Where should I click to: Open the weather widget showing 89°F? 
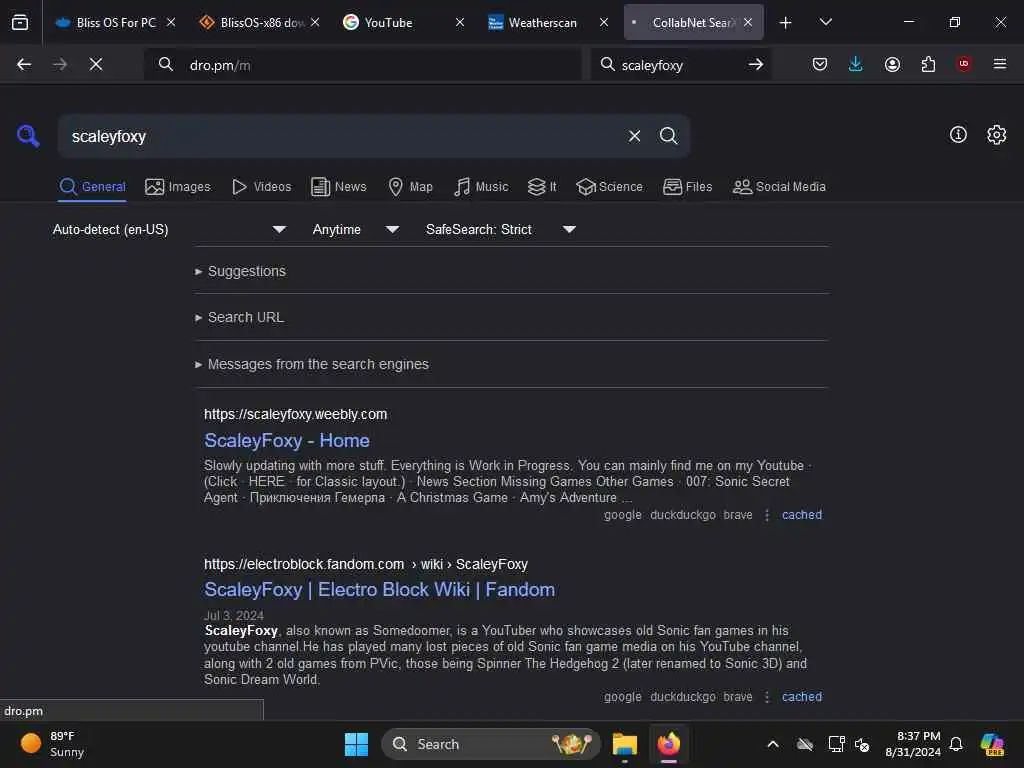click(53, 744)
